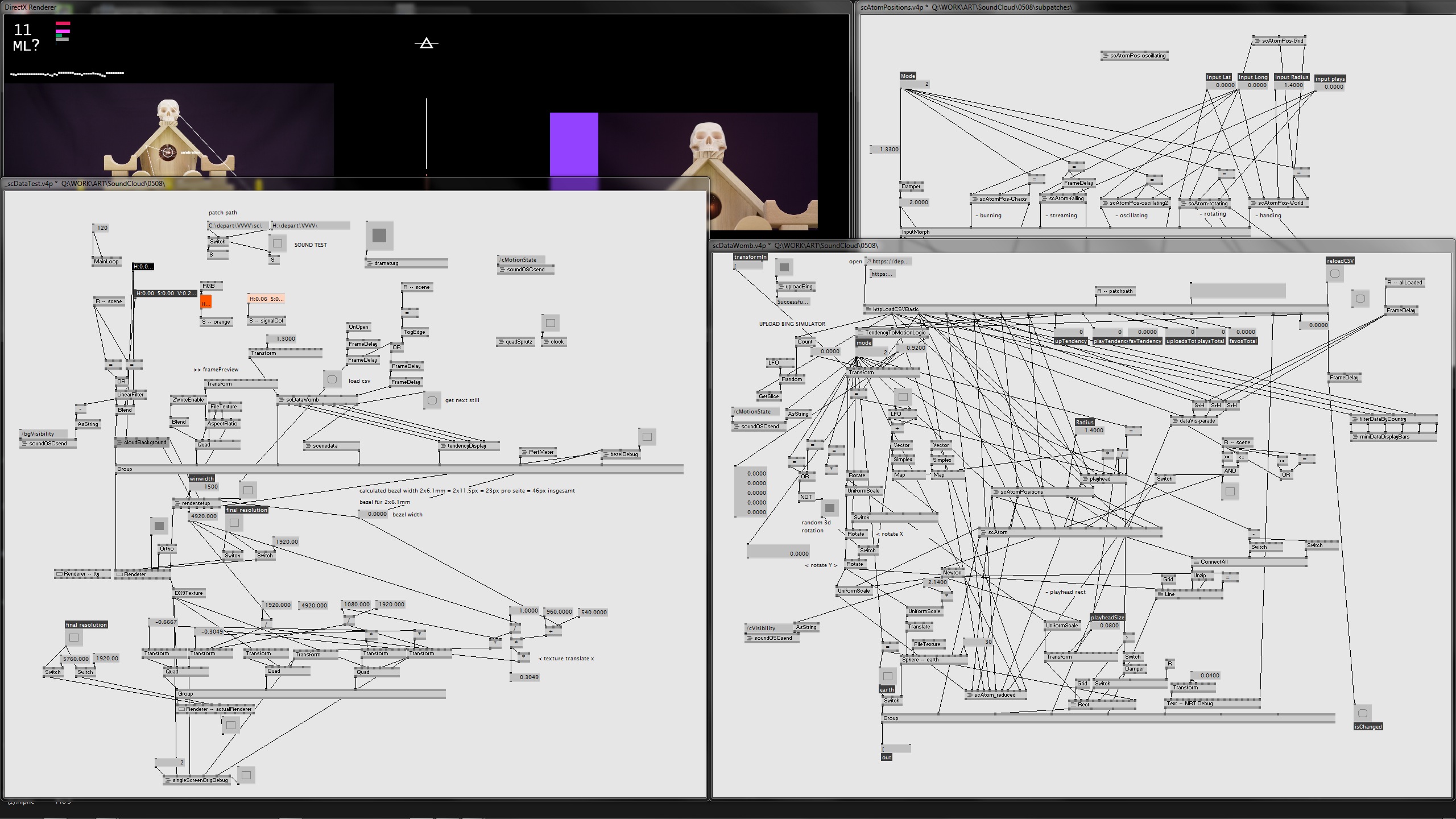
Task: Click the https://dep... open link box
Action: tap(890, 262)
